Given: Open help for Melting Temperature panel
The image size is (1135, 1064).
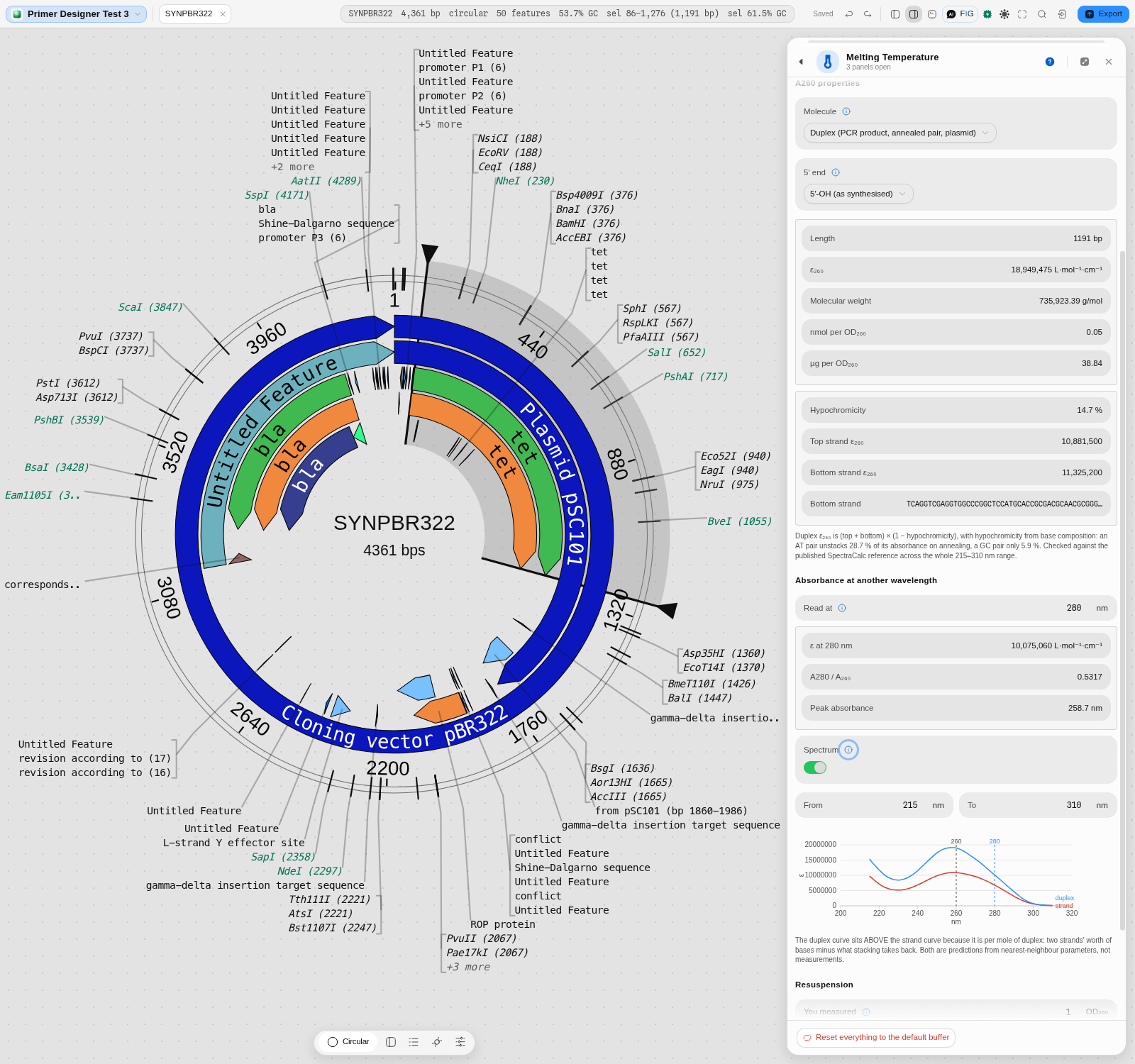Looking at the screenshot, I should (x=1050, y=62).
